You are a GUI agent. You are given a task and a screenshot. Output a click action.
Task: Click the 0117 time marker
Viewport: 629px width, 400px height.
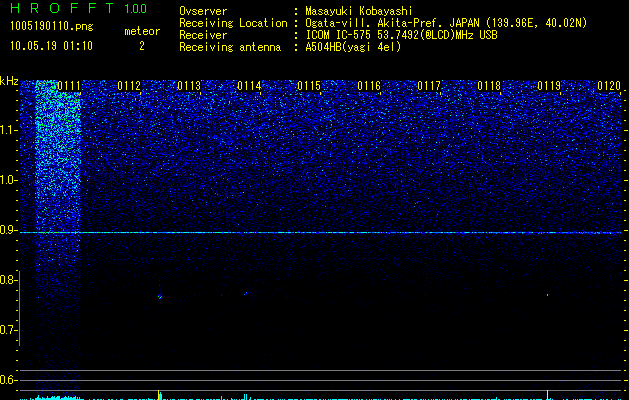pyautogui.click(x=429, y=86)
